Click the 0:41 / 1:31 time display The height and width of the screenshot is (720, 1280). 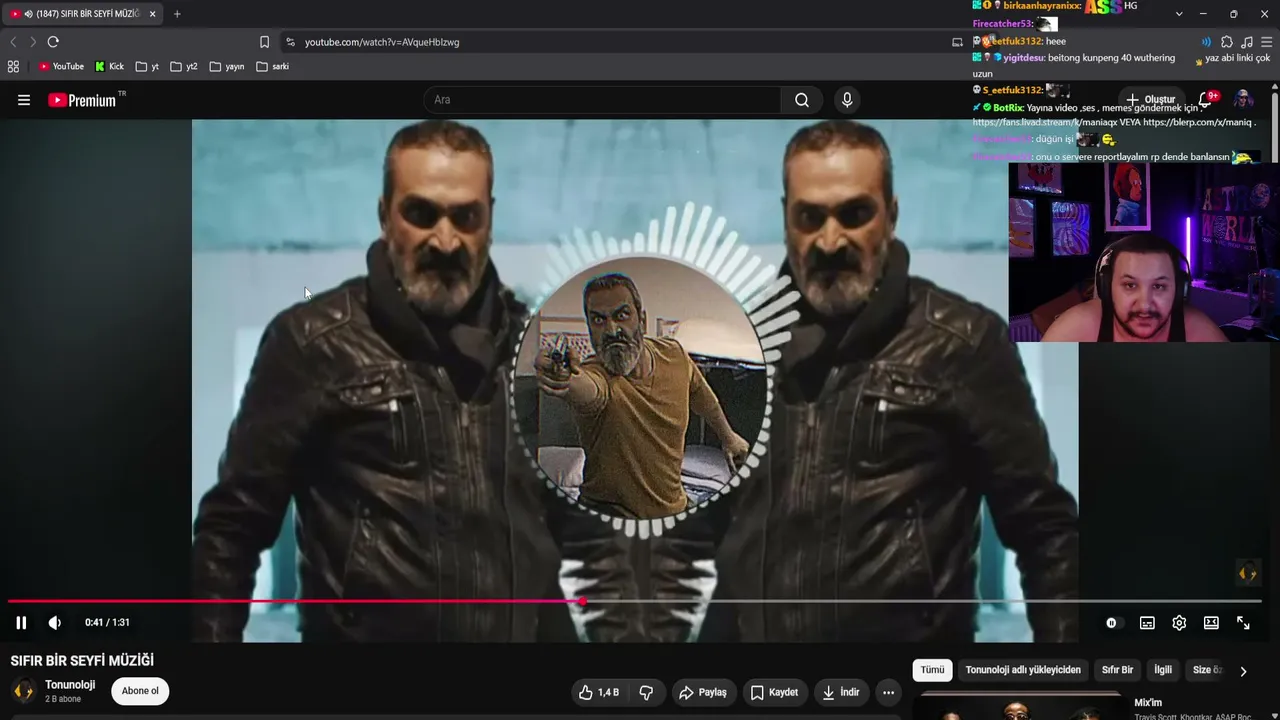pyautogui.click(x=107, y=623)
